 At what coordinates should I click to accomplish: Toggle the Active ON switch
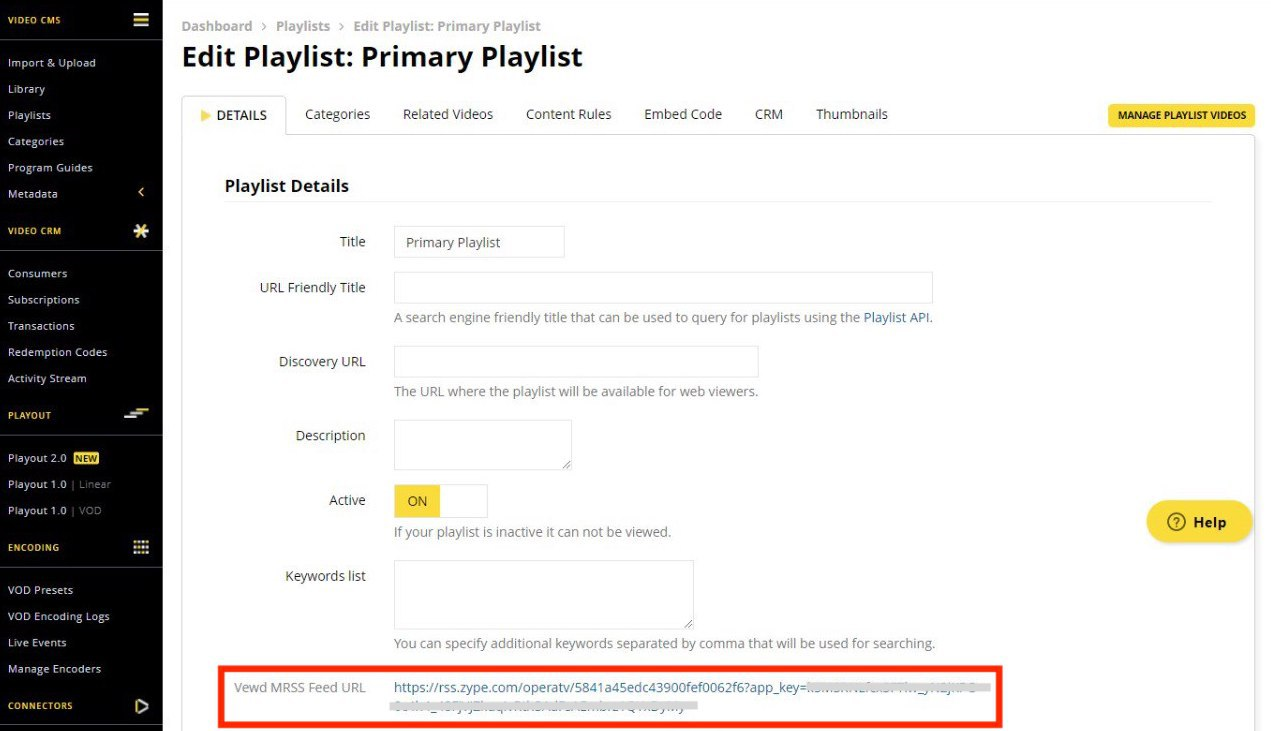pos(441,501)
